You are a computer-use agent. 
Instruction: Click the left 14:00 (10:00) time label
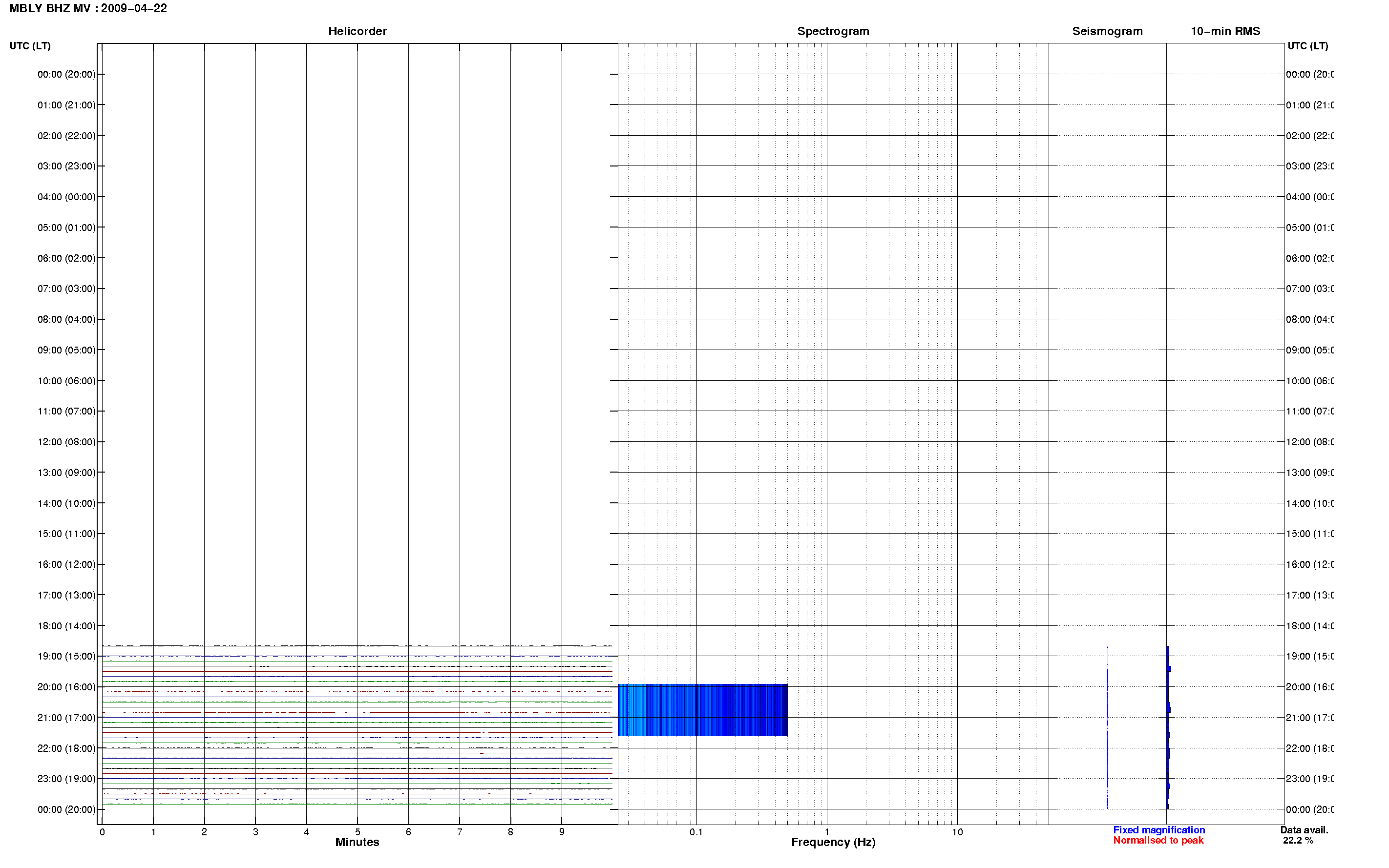coord(66,503)
